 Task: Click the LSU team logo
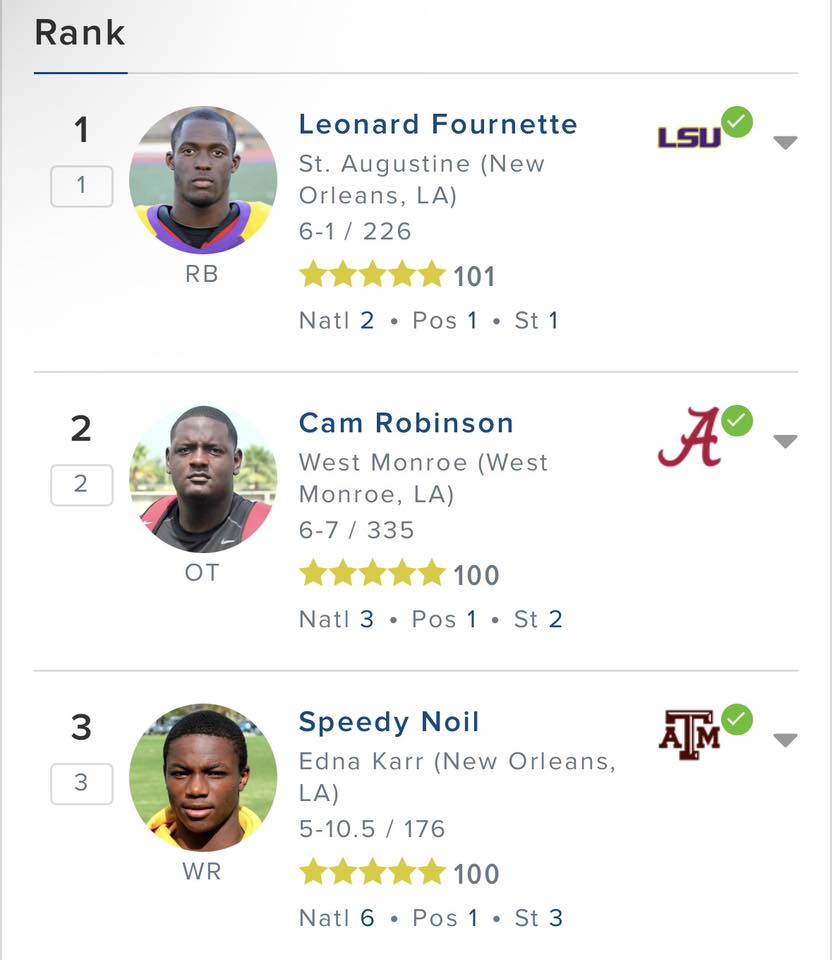(x=689, y=137)
